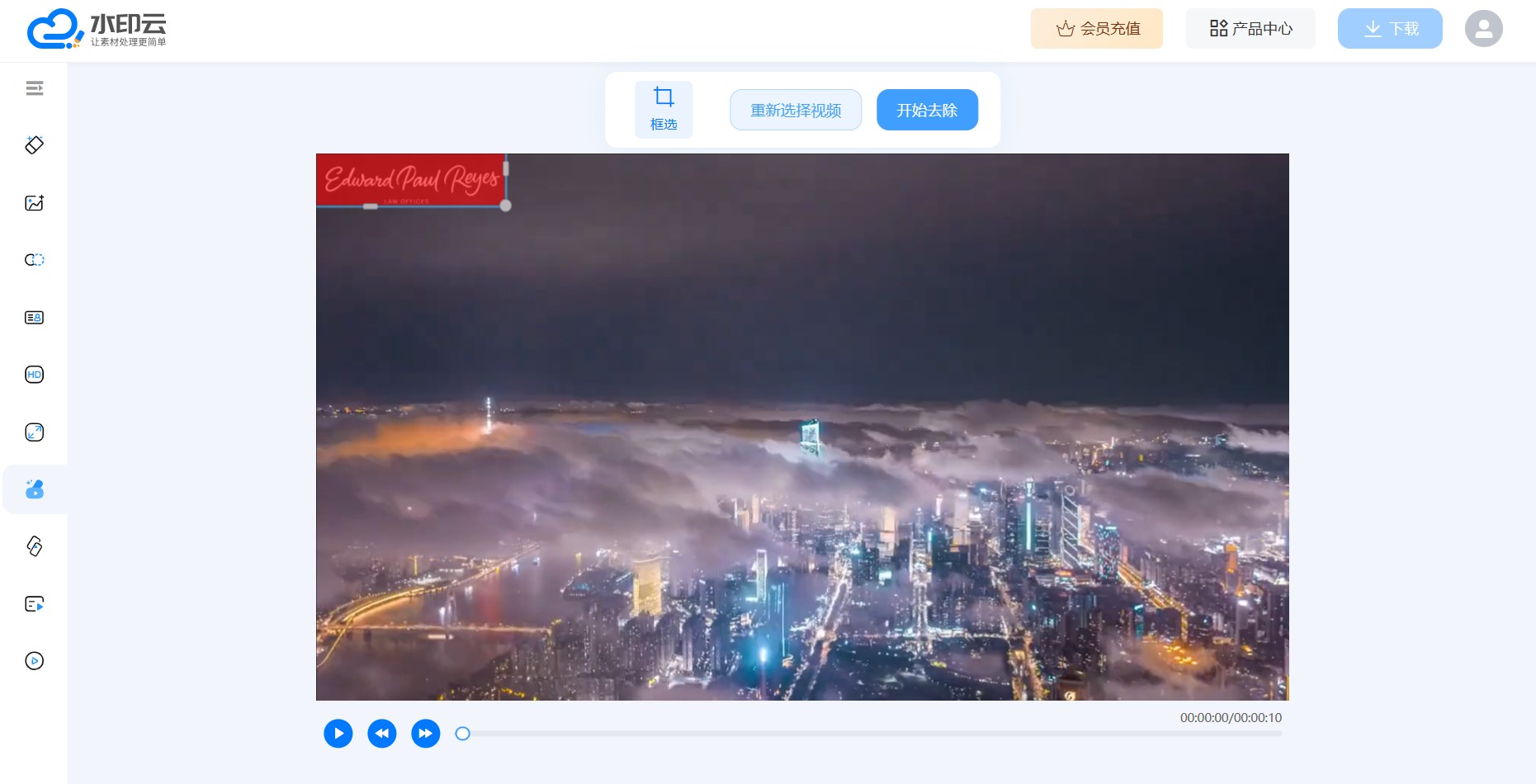Click the video progress slider handle

[463, 734]
